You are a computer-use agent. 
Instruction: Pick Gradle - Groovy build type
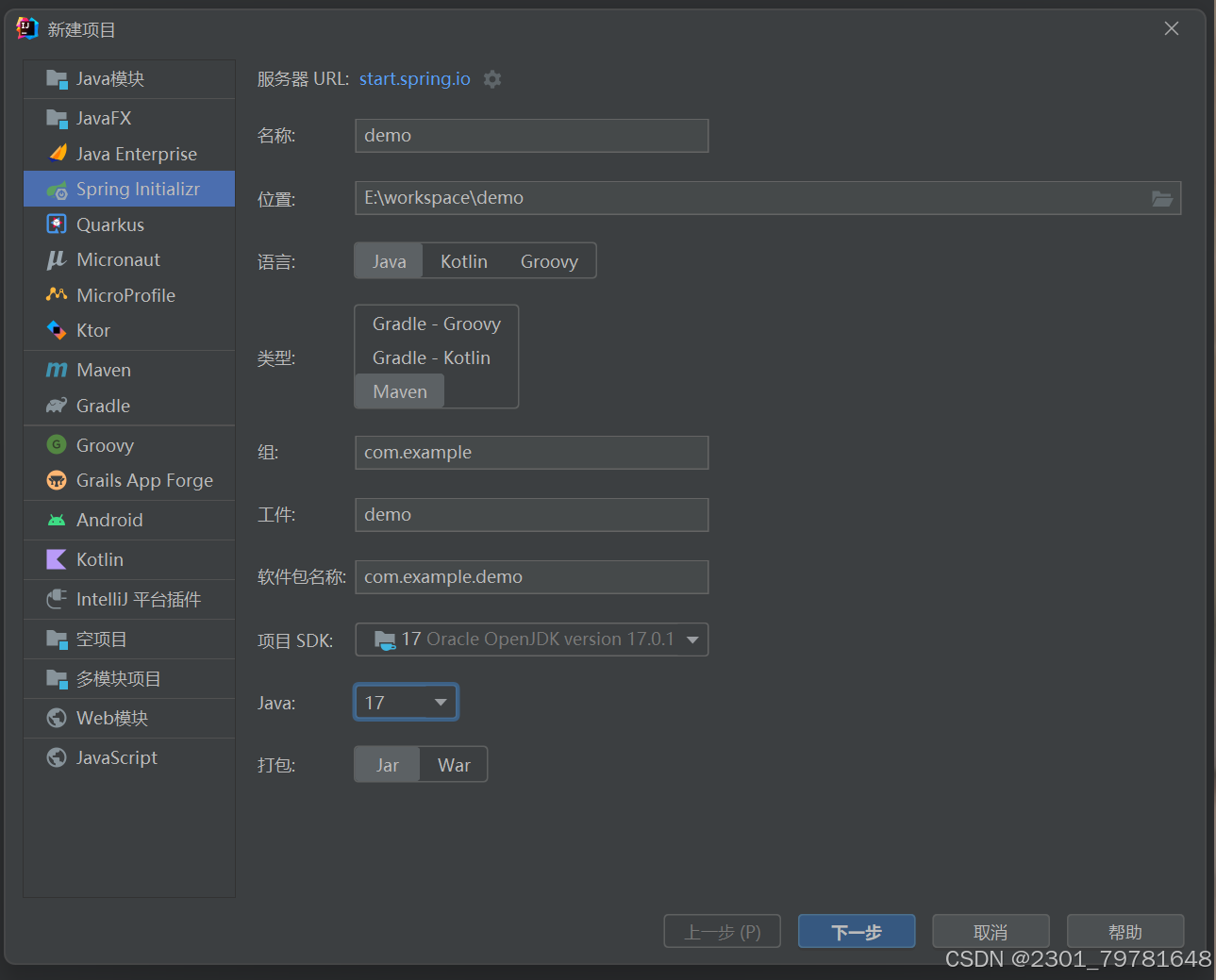437,324
